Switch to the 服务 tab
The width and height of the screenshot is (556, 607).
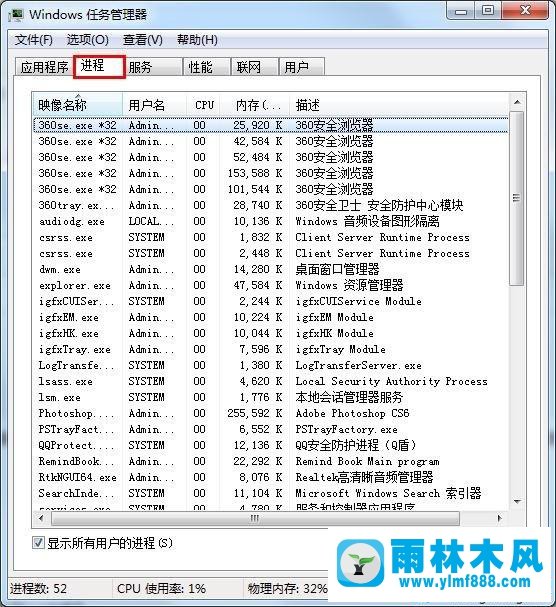tap(154, 67)
